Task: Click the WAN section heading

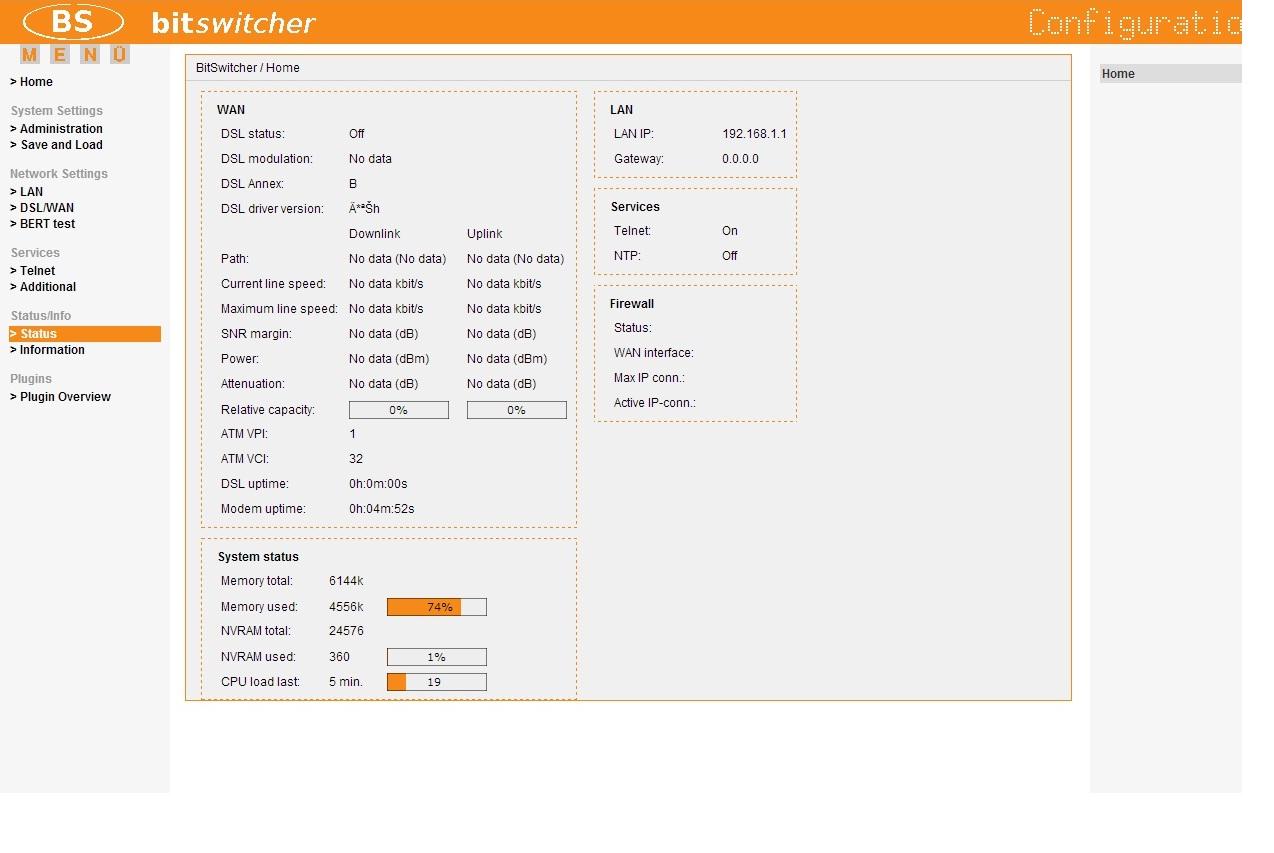Action: [x=231, y=110]
